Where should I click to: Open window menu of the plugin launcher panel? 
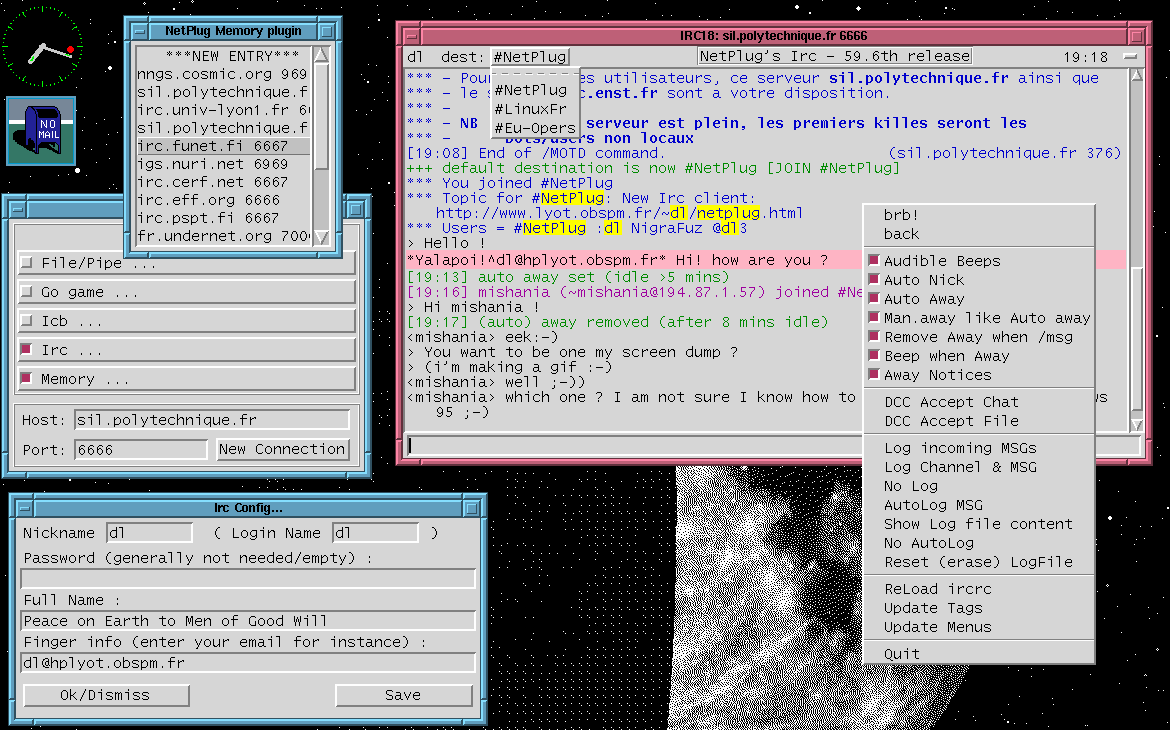(x=18, y=210)
